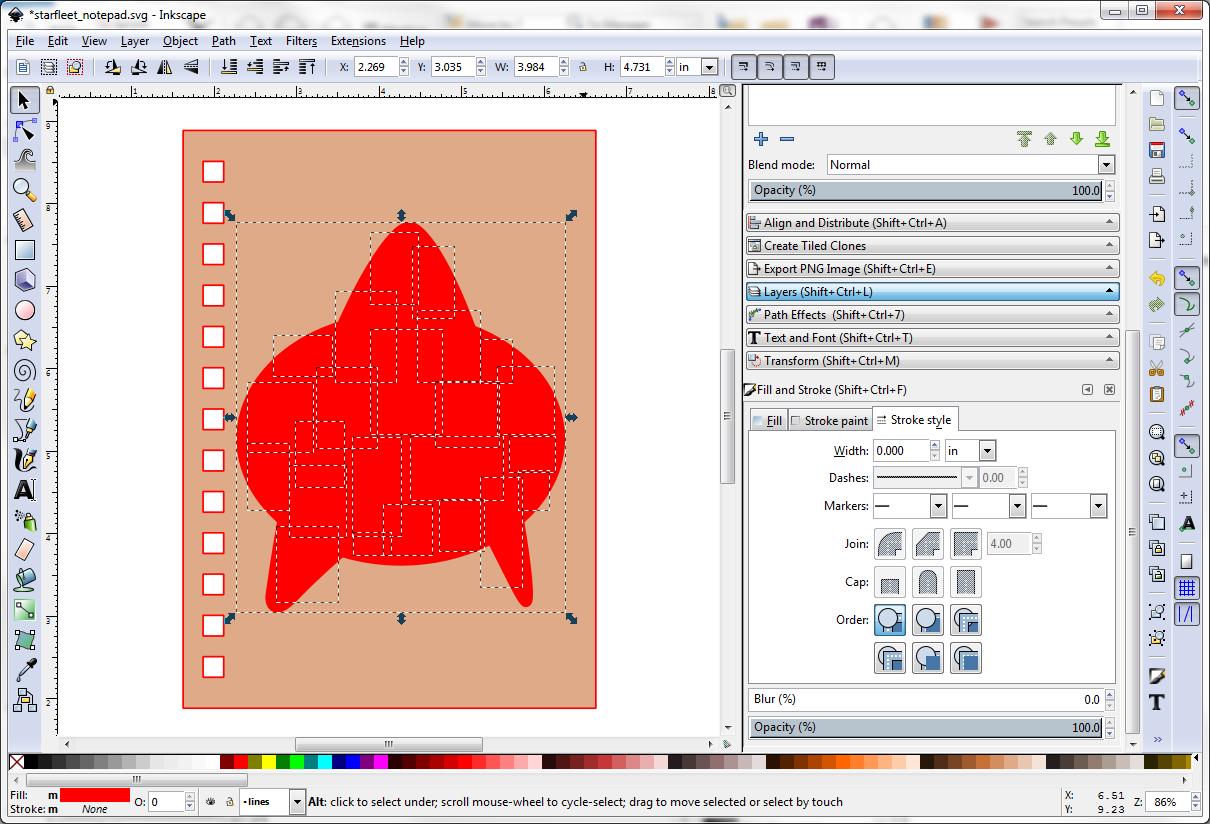Screen dimensions: 1210x824
Task: Select bevel join style
Action: (x=928, y=544)
